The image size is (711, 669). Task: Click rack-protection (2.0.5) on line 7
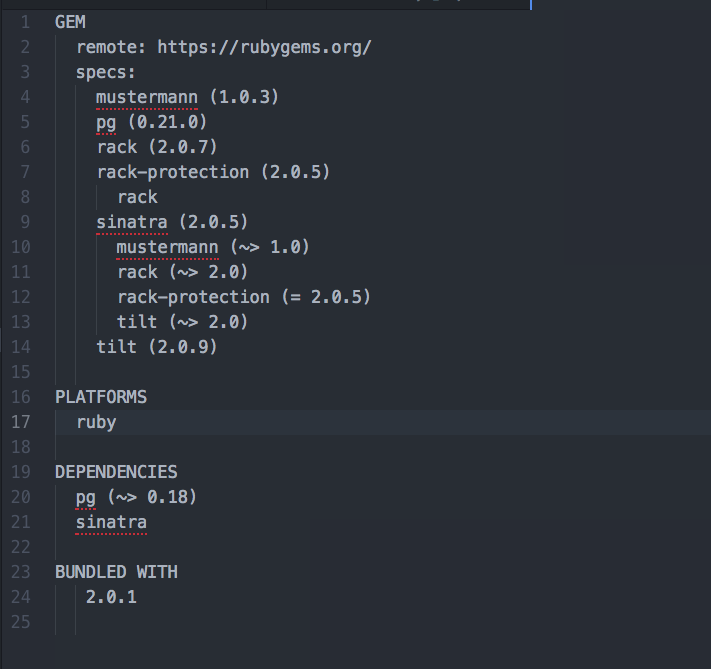click(213, 172)
